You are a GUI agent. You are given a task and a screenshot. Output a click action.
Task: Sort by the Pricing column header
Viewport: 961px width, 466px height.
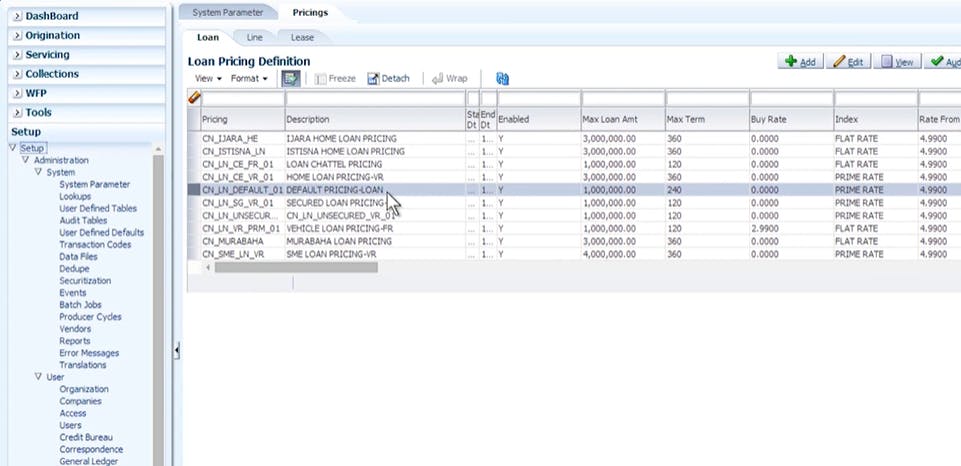(x=243, y=120)
